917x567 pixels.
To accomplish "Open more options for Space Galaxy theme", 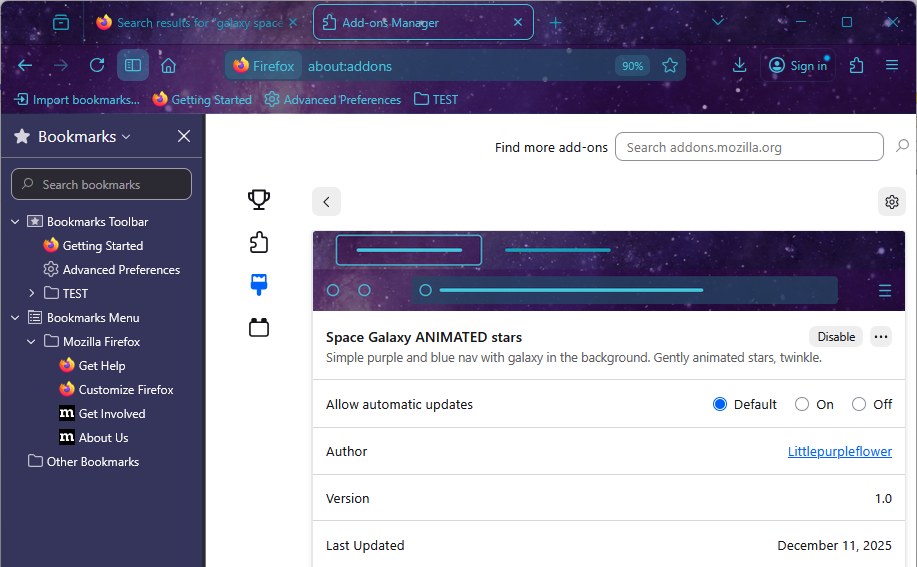I will click(x=881, y=337).
